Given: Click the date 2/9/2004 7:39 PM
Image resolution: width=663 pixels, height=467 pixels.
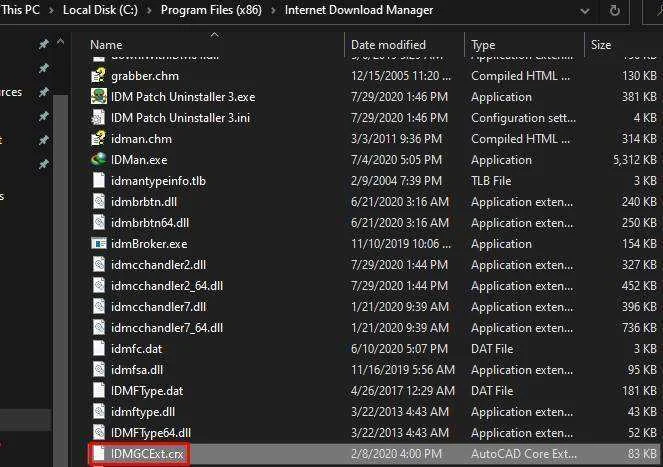Looking at the screenshot, I should pos(396,181).
